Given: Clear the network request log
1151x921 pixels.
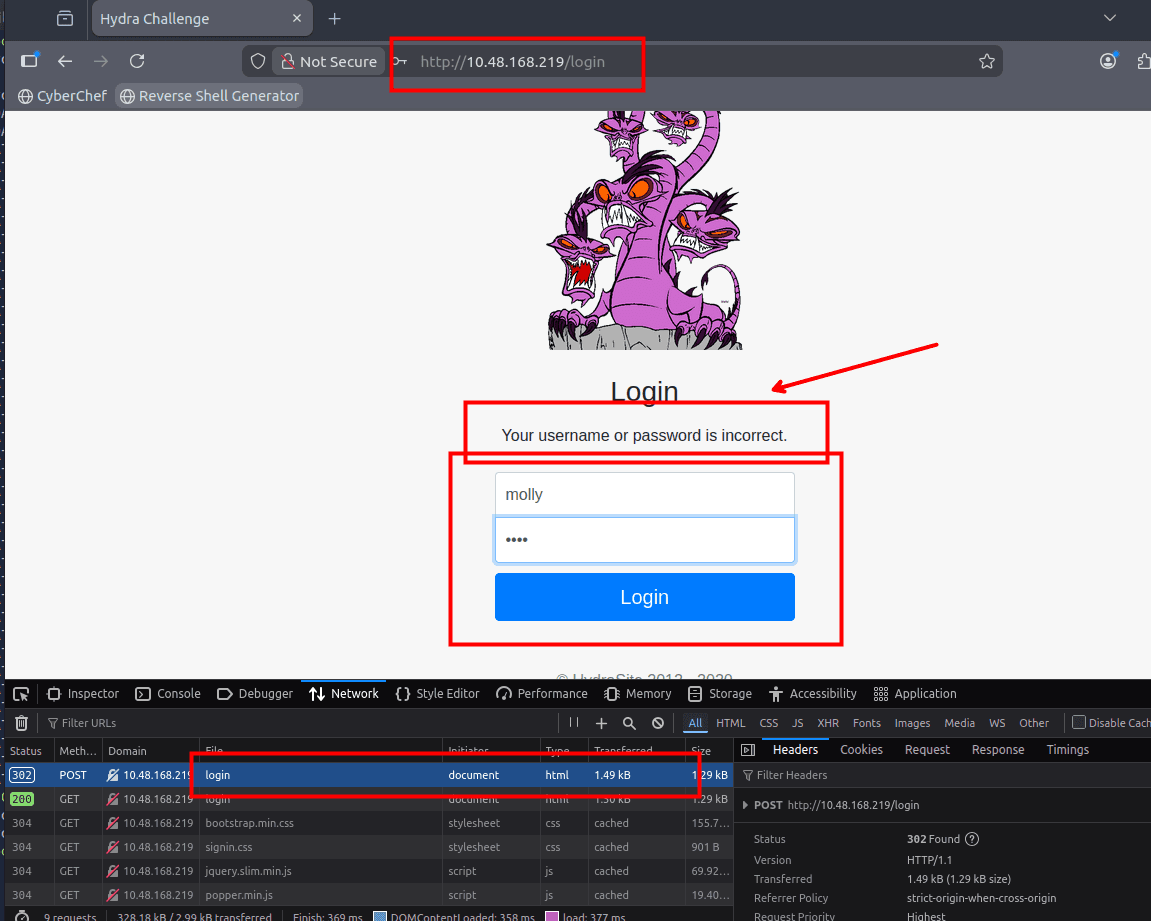Looking at the screenshot, I should pyautogui.click(x=21, y=723).
